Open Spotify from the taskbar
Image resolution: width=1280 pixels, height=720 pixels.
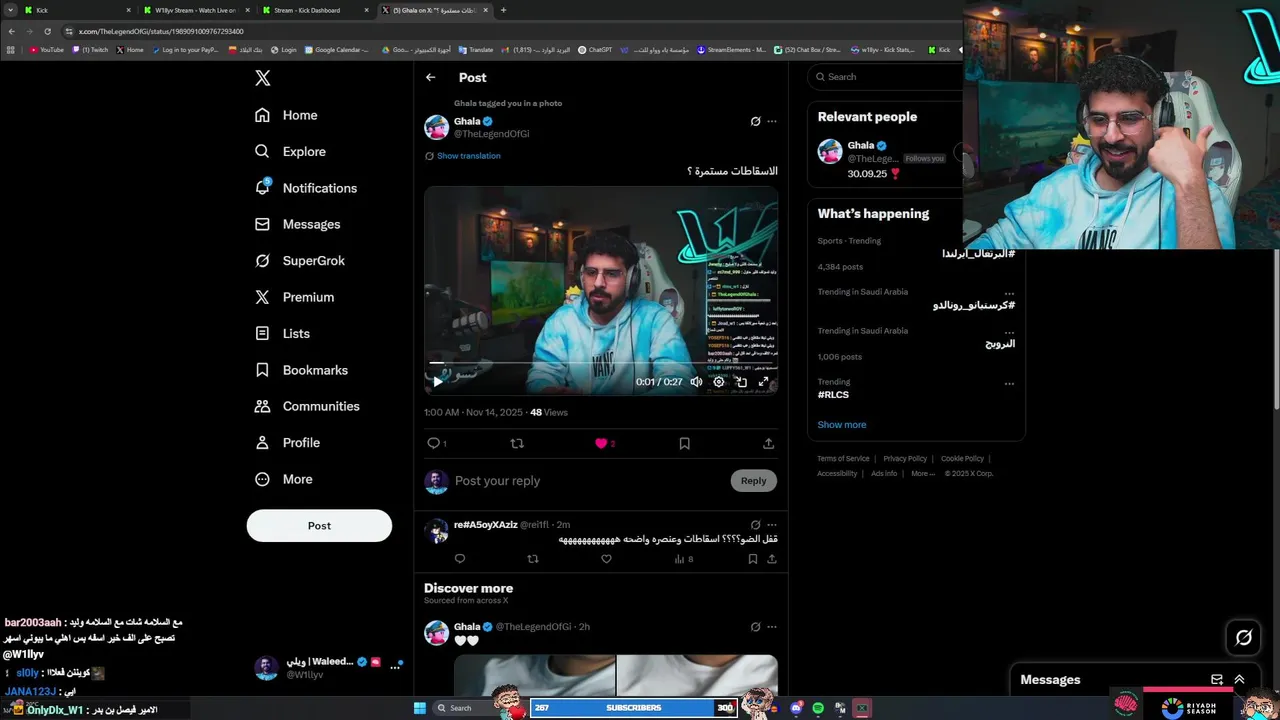tap(818, 708)
